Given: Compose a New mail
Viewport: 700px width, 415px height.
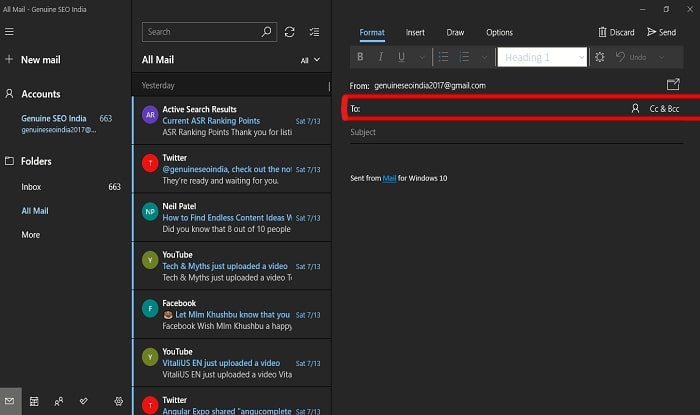Looking at the screenshot, I should (41, 59).
